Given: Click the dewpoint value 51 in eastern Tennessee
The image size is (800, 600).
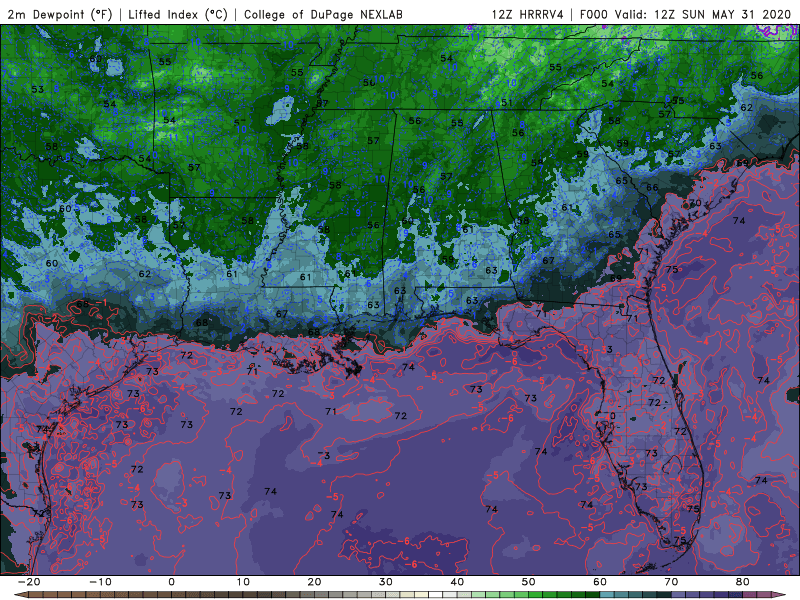Looking at the screenshot, I should pyautogui.click(x=507, y=103).
